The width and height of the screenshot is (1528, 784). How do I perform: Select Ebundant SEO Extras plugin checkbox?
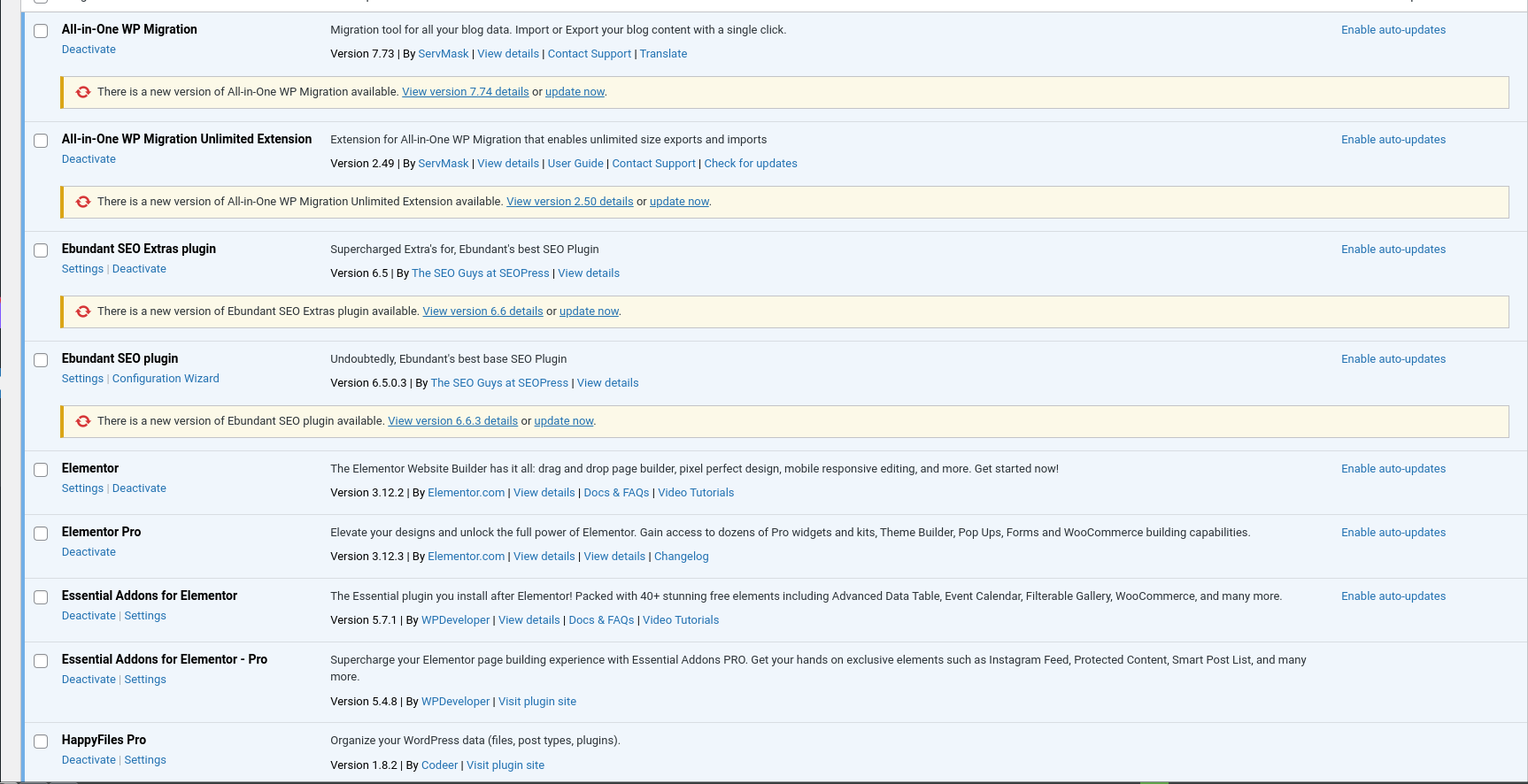(41, 250)
